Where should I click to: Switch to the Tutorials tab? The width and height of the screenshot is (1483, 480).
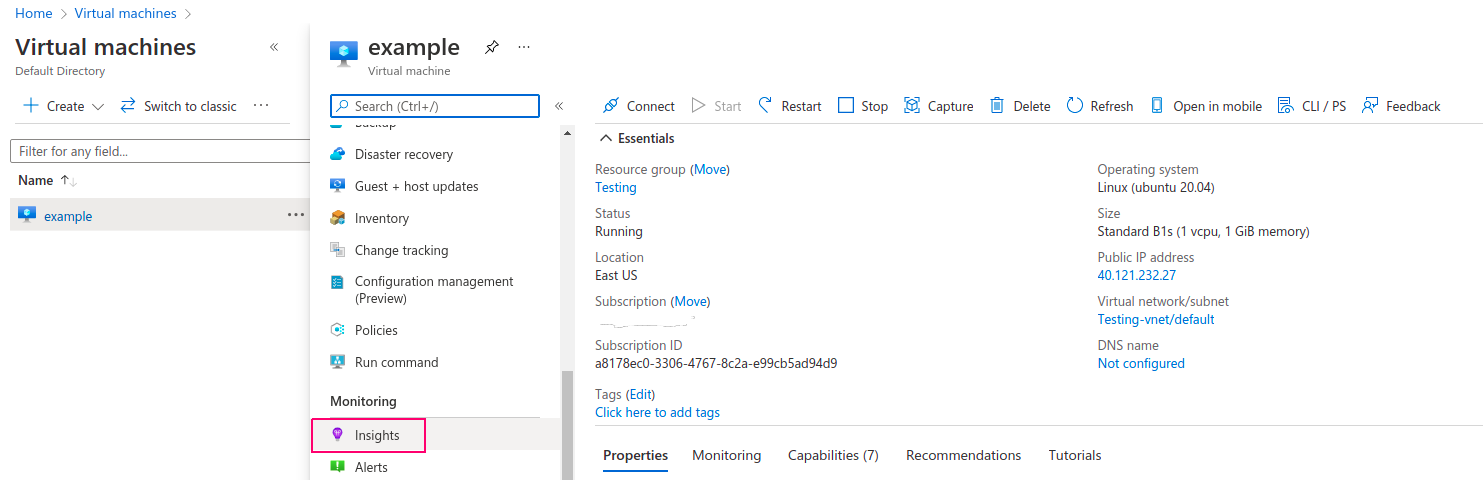click(1075, 455)
